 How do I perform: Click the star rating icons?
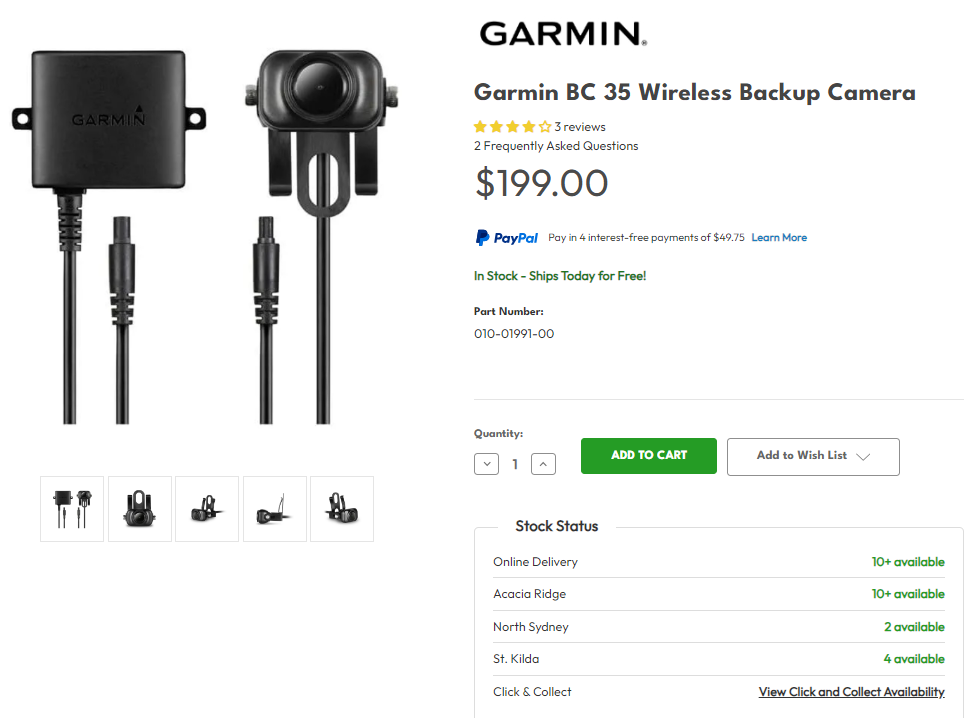pyautogui.click(x=512, y=127)
